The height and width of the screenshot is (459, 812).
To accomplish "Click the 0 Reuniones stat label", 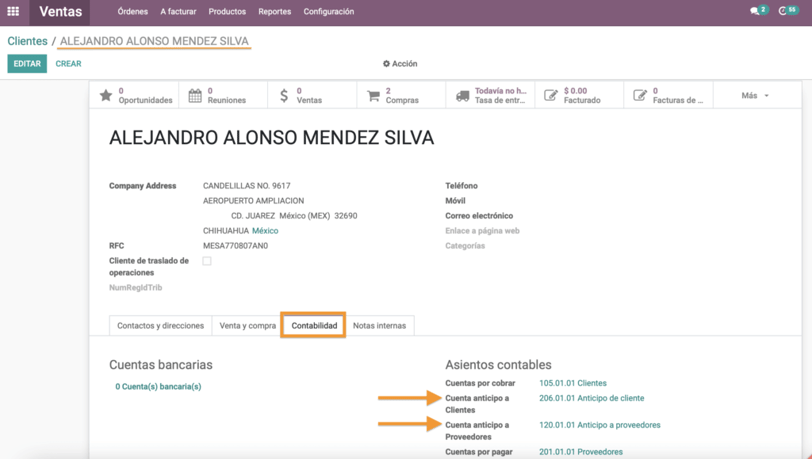I will (227, 96).
